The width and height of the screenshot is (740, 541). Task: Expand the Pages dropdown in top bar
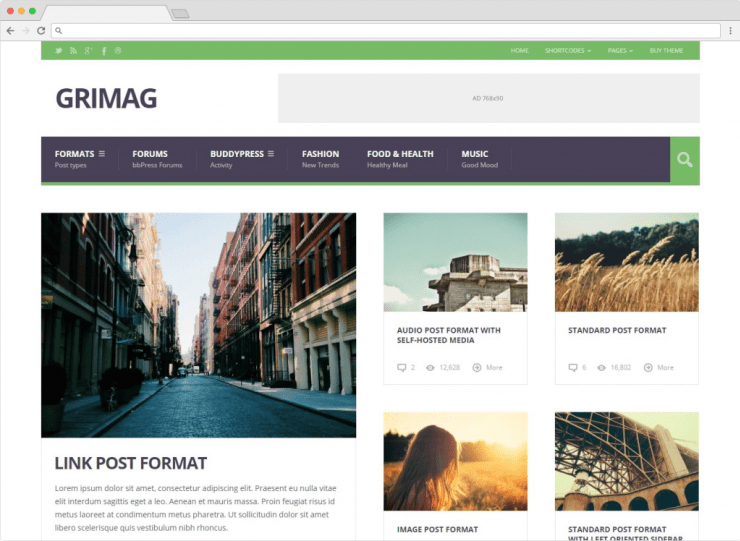pos(620,50)
